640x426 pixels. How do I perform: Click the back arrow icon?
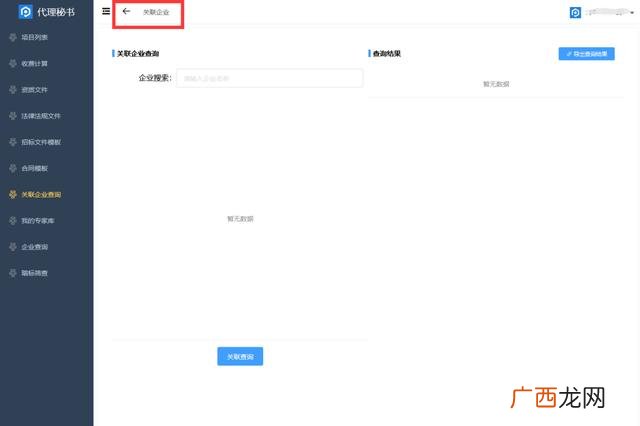126,11
